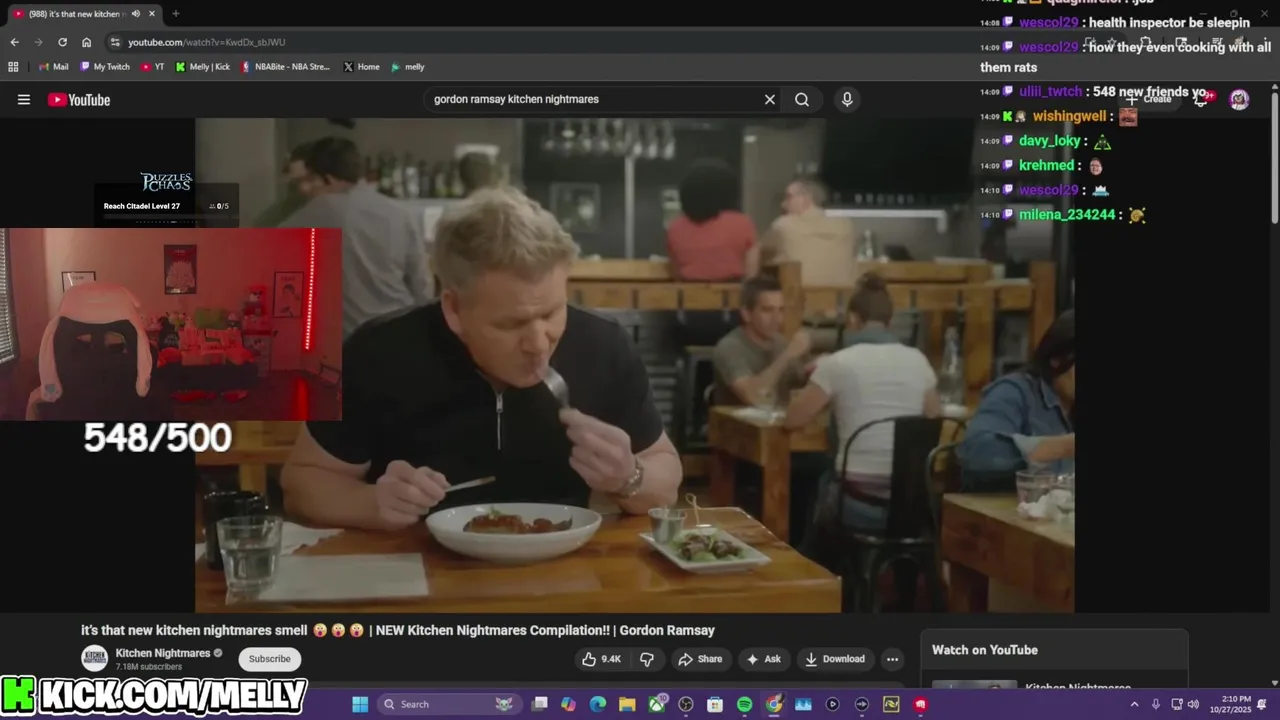
Task: Open browser home page icon
Action: [x=87, y=42]
